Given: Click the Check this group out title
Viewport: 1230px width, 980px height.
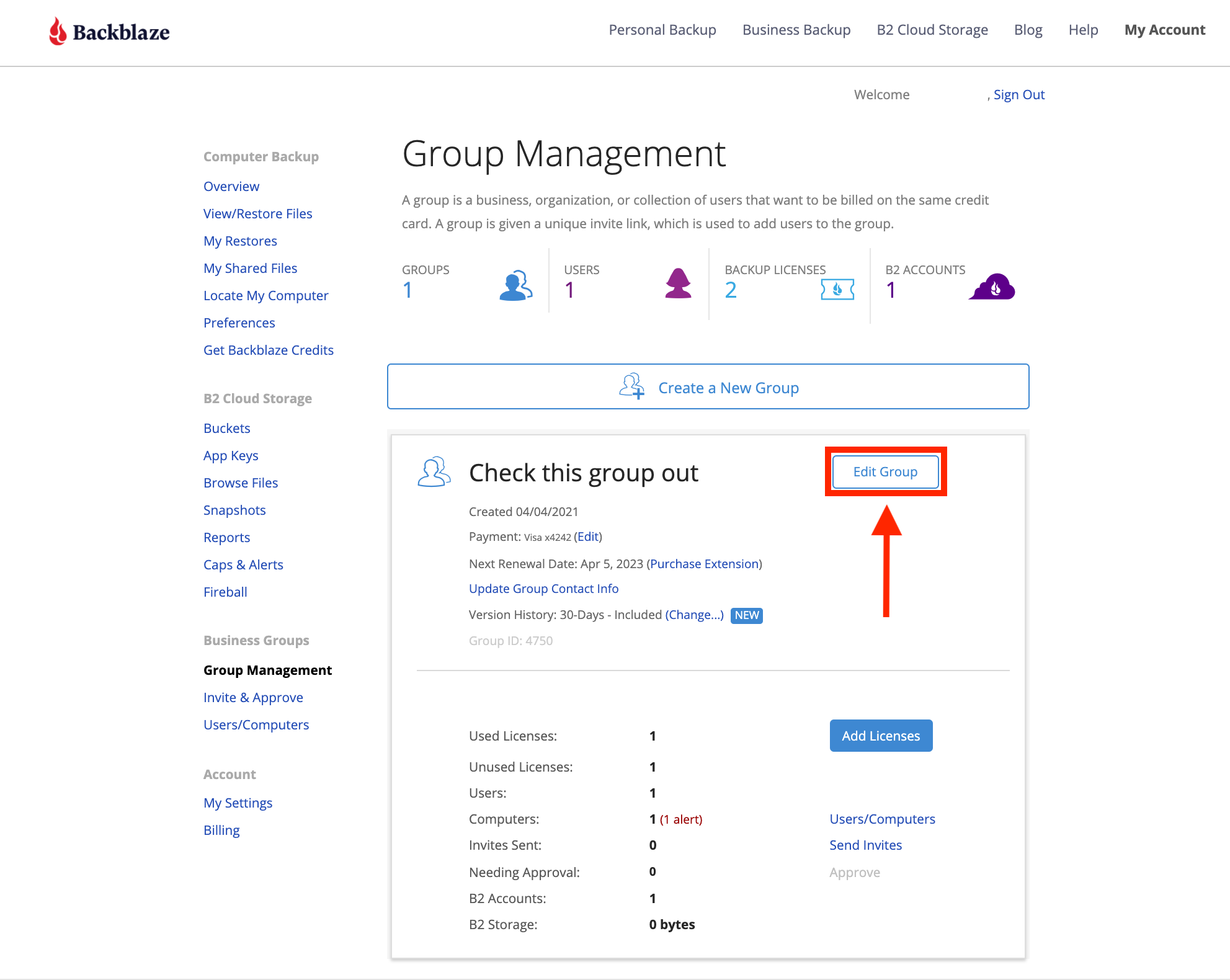Looking at the screenshot, I should point(583,473).
